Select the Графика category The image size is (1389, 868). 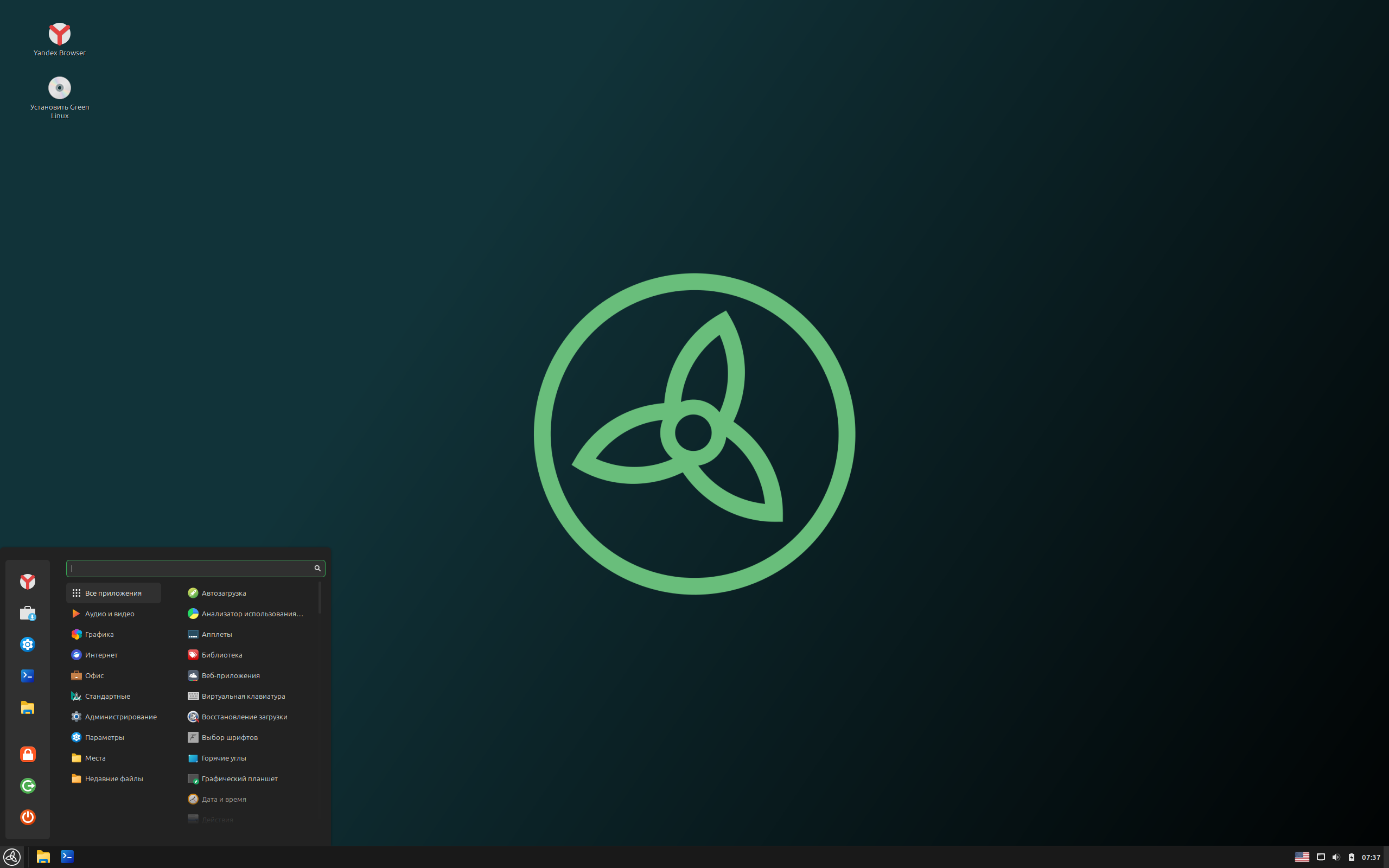tap(113, 634)
